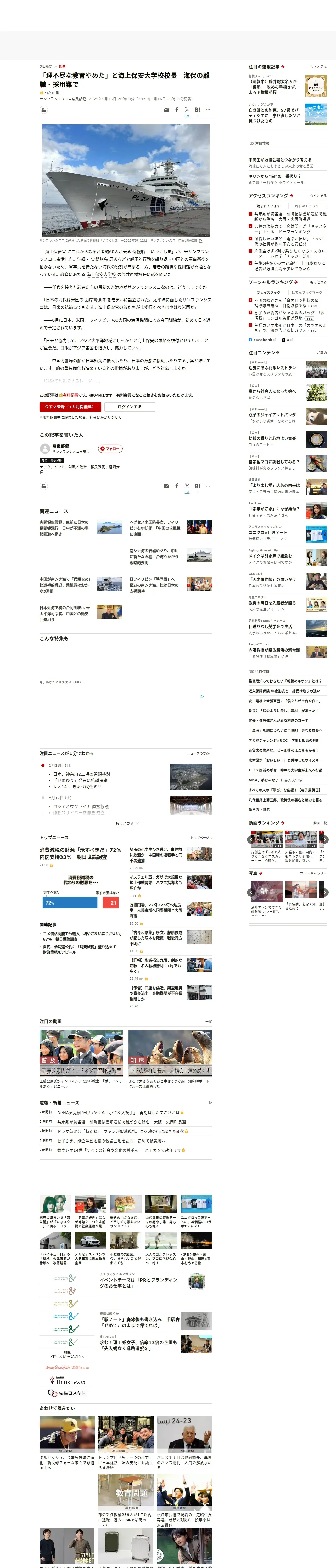Click 朝日新聞 breadcrumb link
336x1568 pixels.
tap(46, 66)
